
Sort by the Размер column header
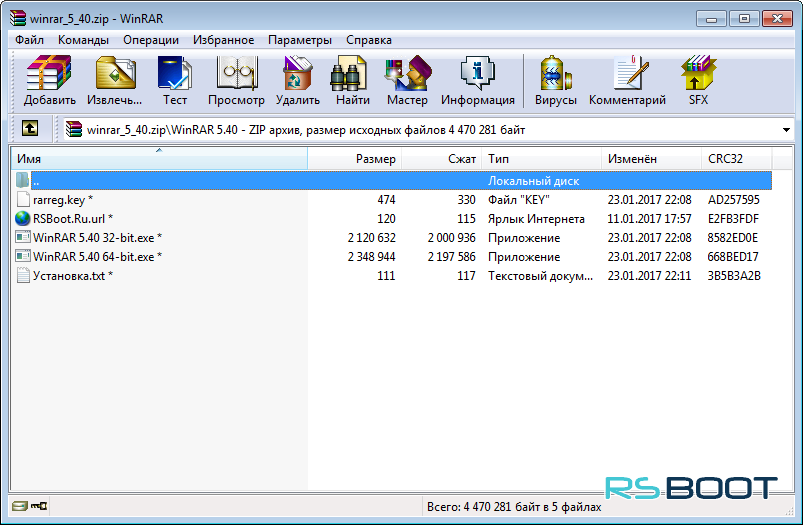[x=354, y=159]
